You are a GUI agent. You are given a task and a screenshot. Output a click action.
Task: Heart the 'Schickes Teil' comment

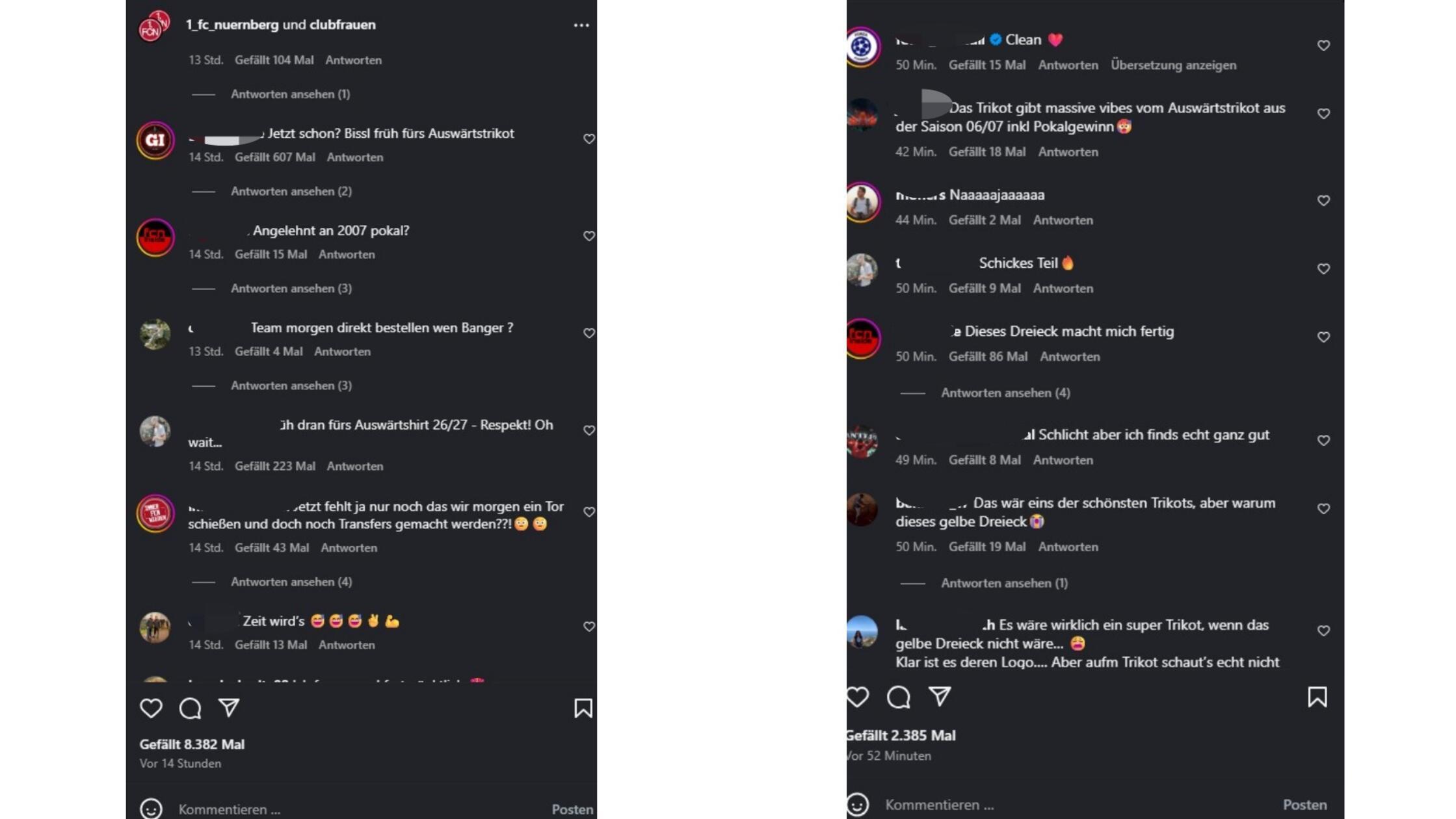(1323, 268)
